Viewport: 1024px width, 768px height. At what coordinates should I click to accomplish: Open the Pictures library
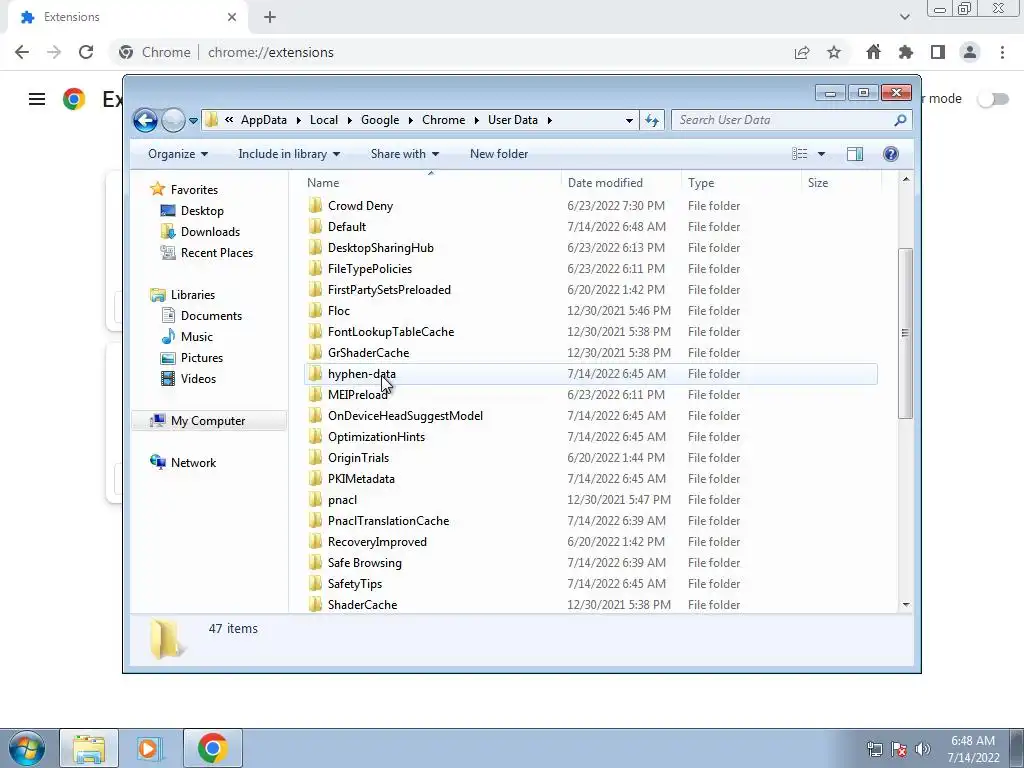tap(202, 358)
